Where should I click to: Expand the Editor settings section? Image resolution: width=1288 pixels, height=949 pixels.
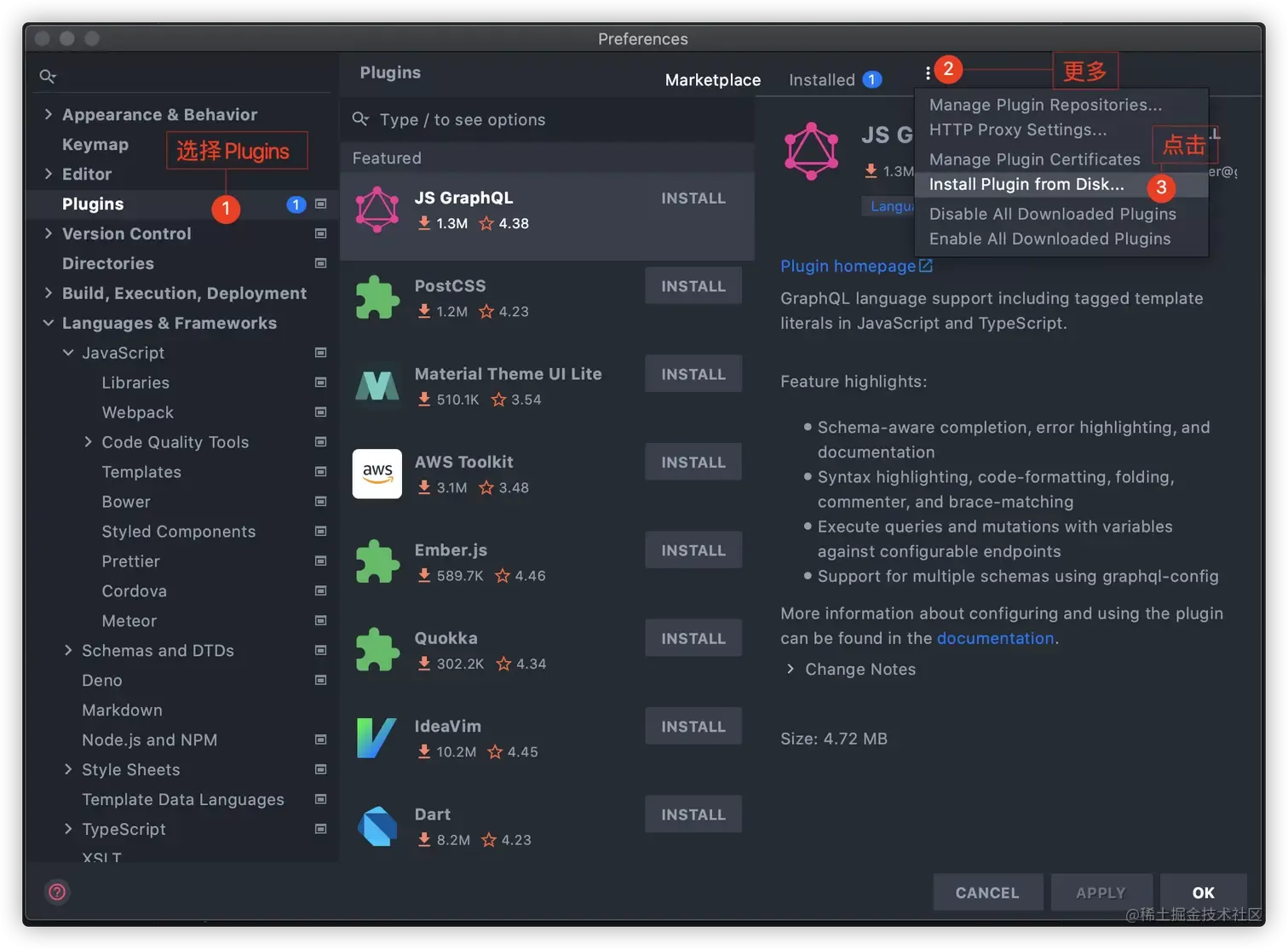[48, 174]
